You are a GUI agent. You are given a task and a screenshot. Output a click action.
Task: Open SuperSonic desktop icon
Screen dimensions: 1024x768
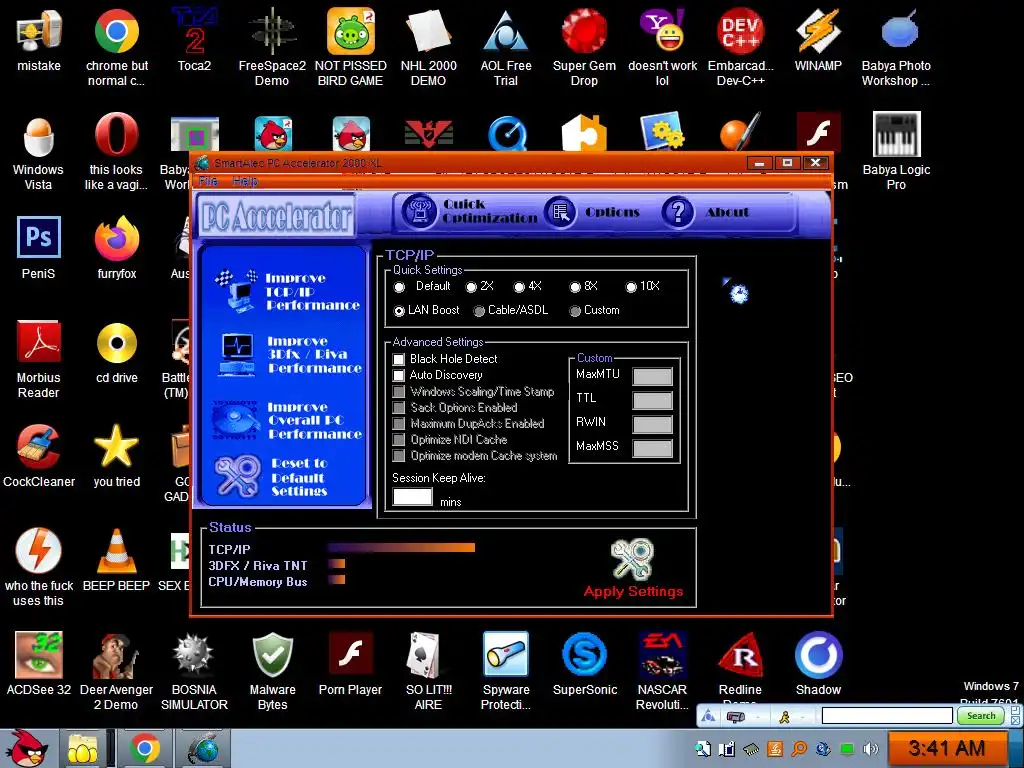pyautogui.click(x=584, y=664)
